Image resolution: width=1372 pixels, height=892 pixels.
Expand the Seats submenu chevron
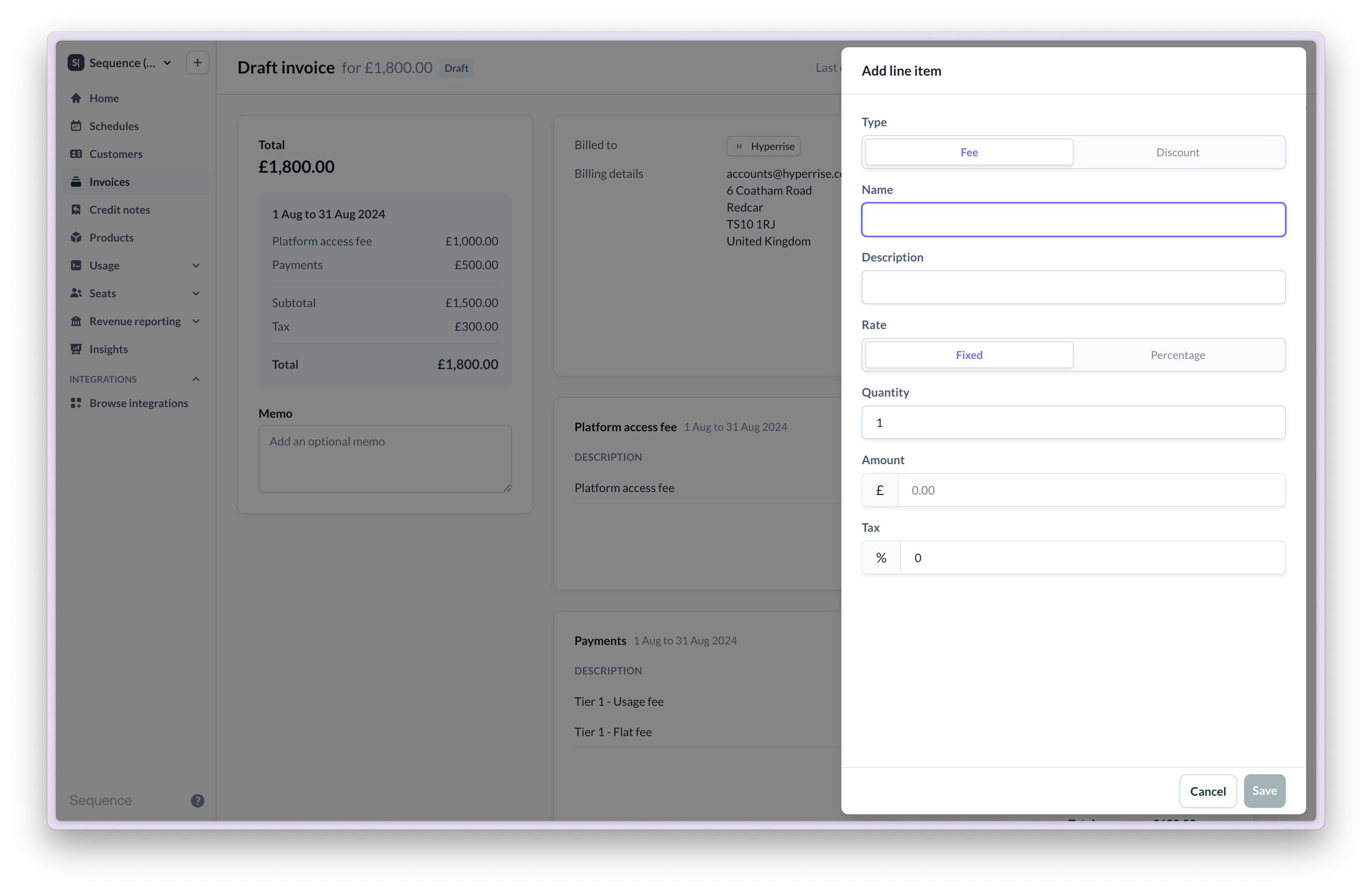196,293
